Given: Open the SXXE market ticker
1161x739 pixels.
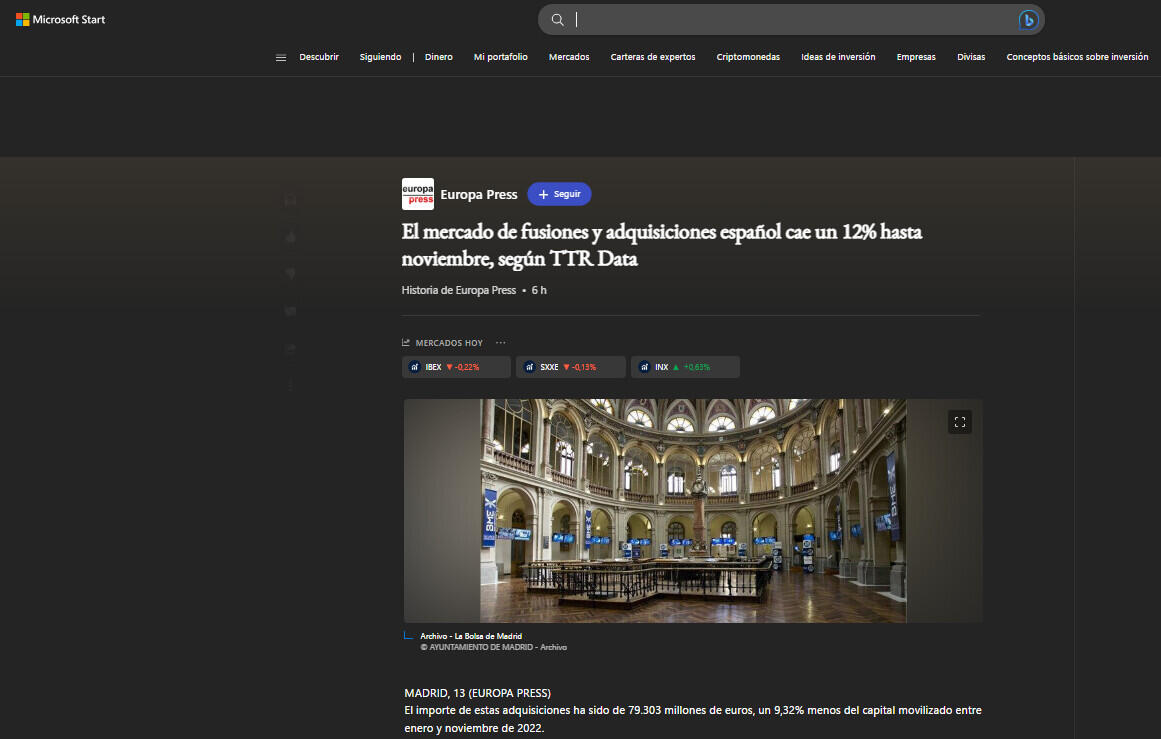Looking at the screenshot, I should (570, 367).
